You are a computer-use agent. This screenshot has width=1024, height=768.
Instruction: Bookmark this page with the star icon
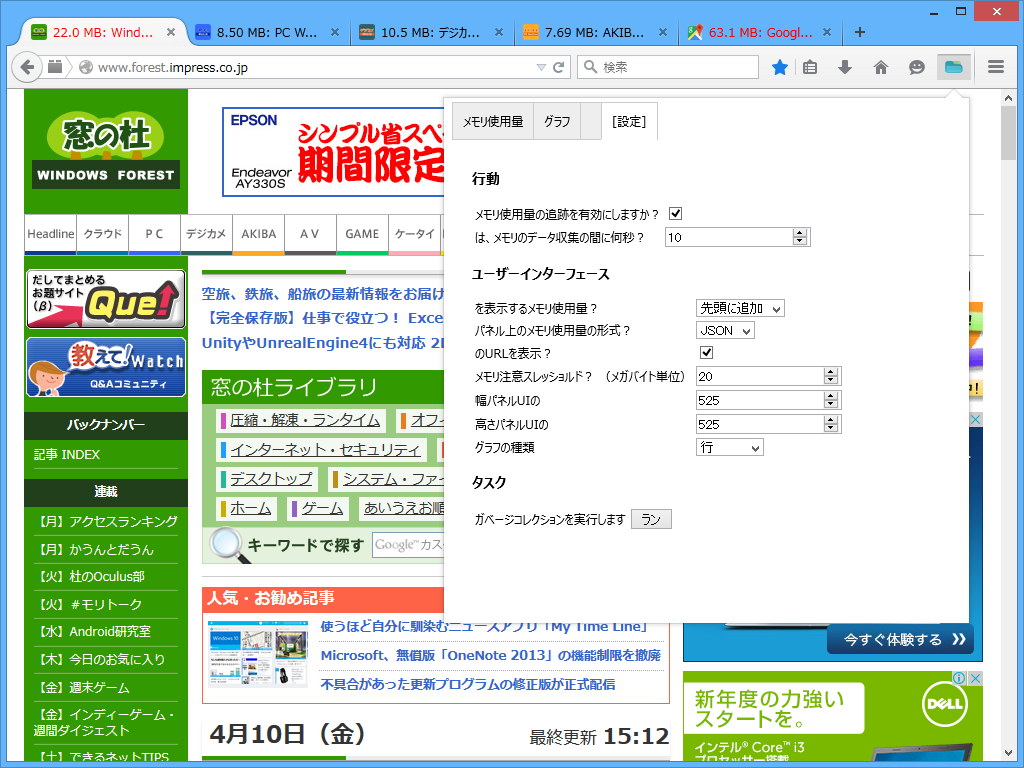click(x=779, y=67)
